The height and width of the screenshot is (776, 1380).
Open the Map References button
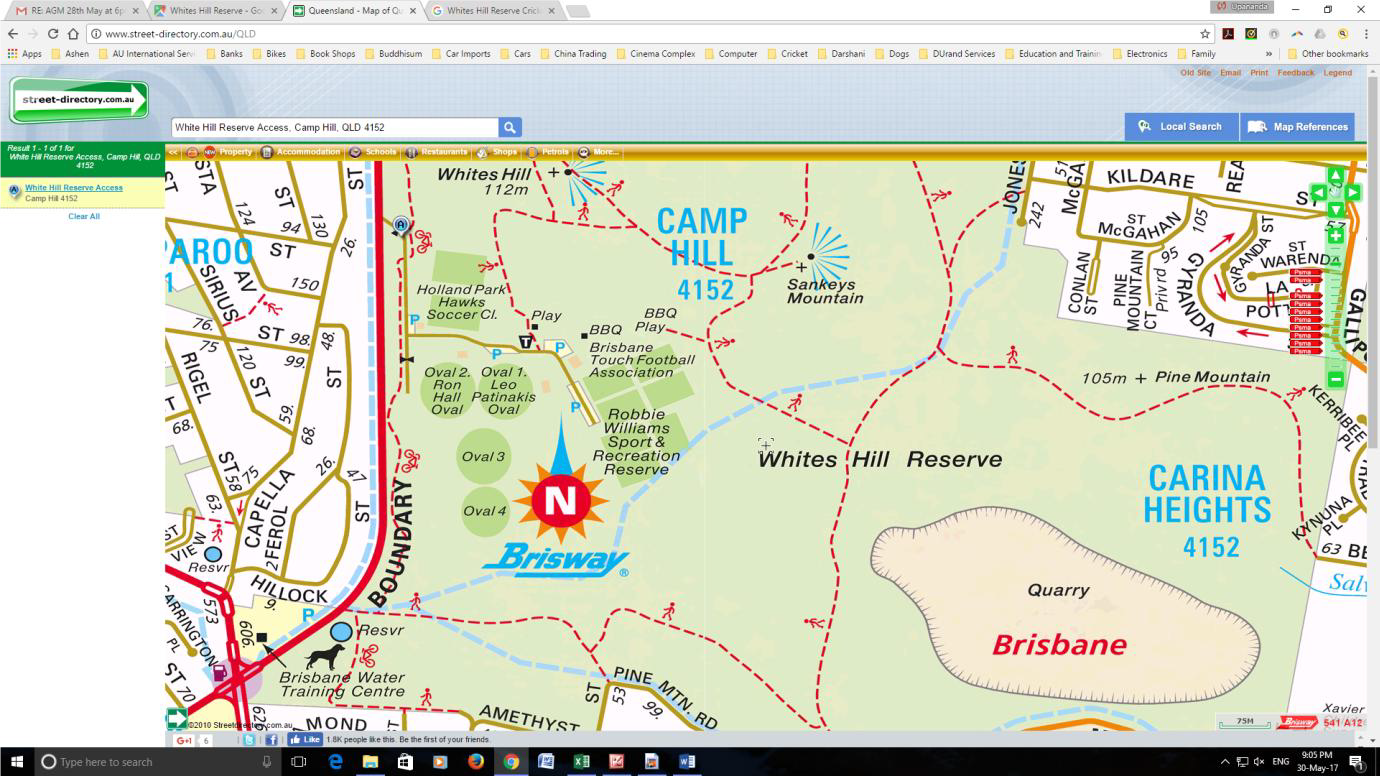coord(1298,127)
